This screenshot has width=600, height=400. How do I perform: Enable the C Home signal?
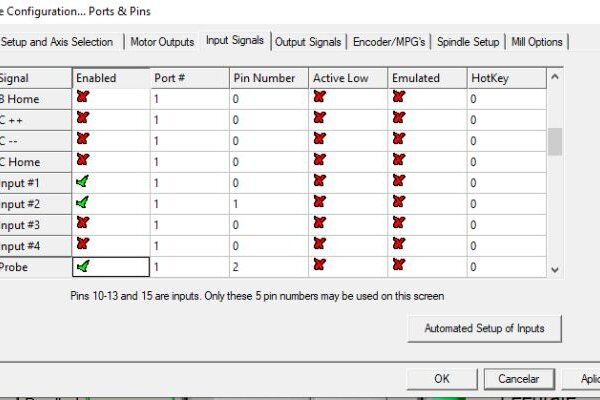coord(83,161)
